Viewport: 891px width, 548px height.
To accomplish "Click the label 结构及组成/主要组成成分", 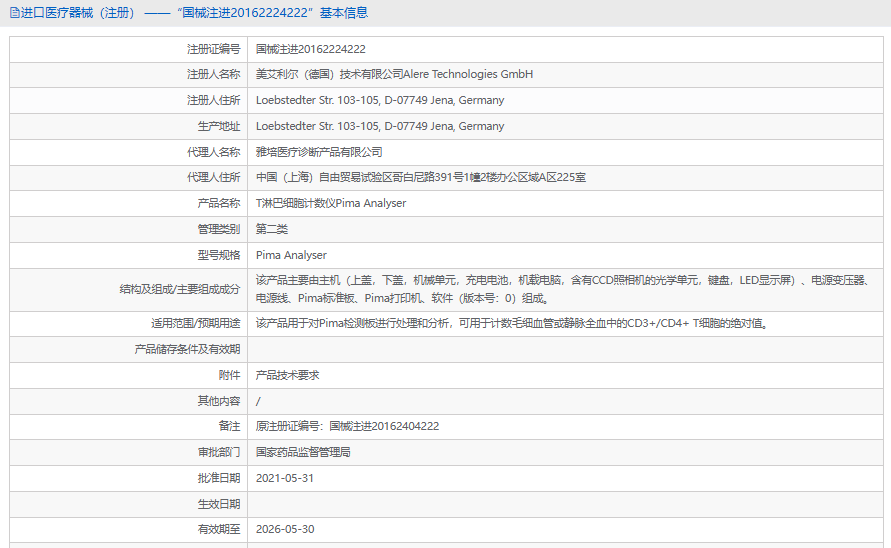I will click(180, 289).
